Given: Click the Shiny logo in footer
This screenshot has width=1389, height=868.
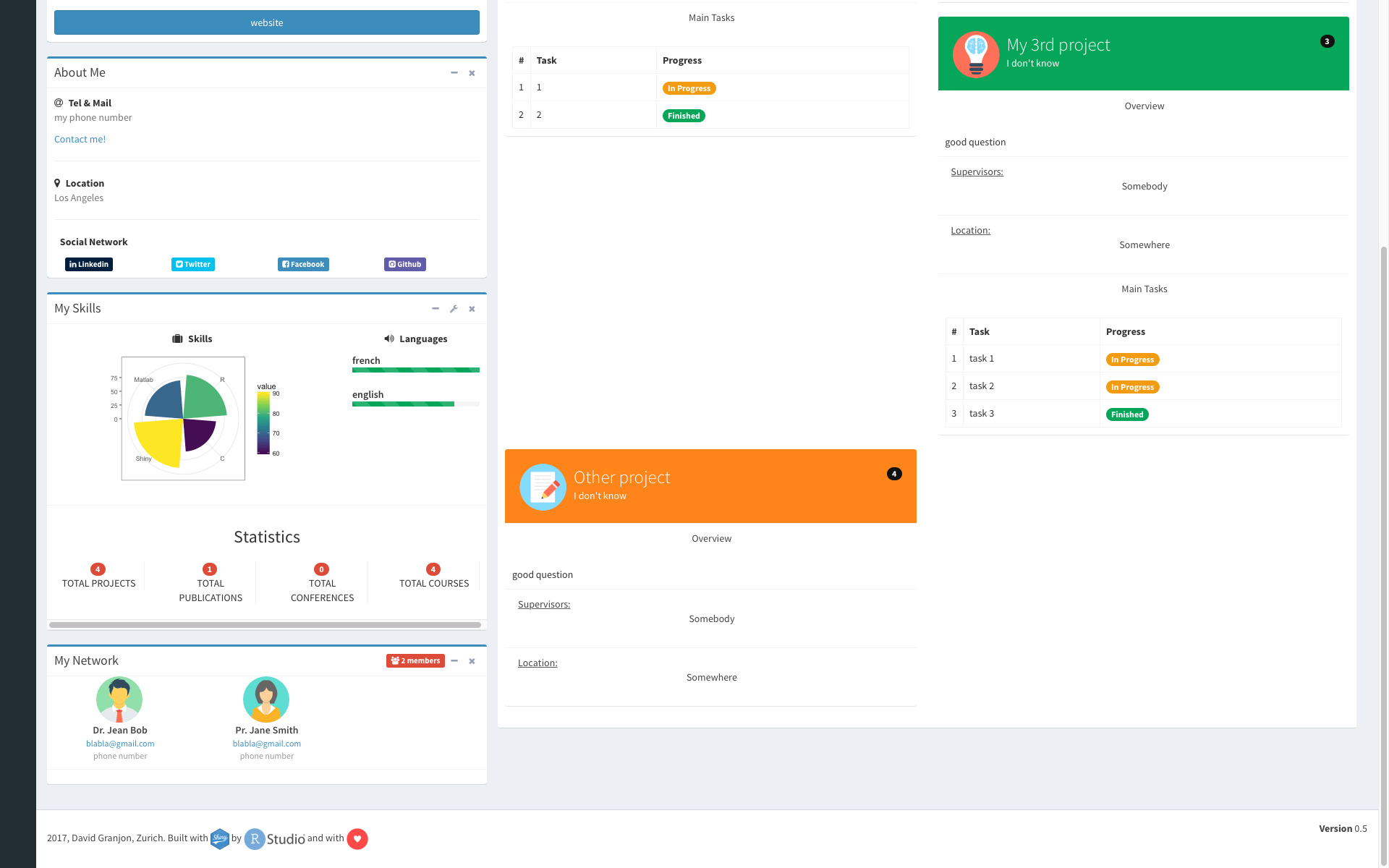Looking at the screenshot, I should click(x=220, y=838).
